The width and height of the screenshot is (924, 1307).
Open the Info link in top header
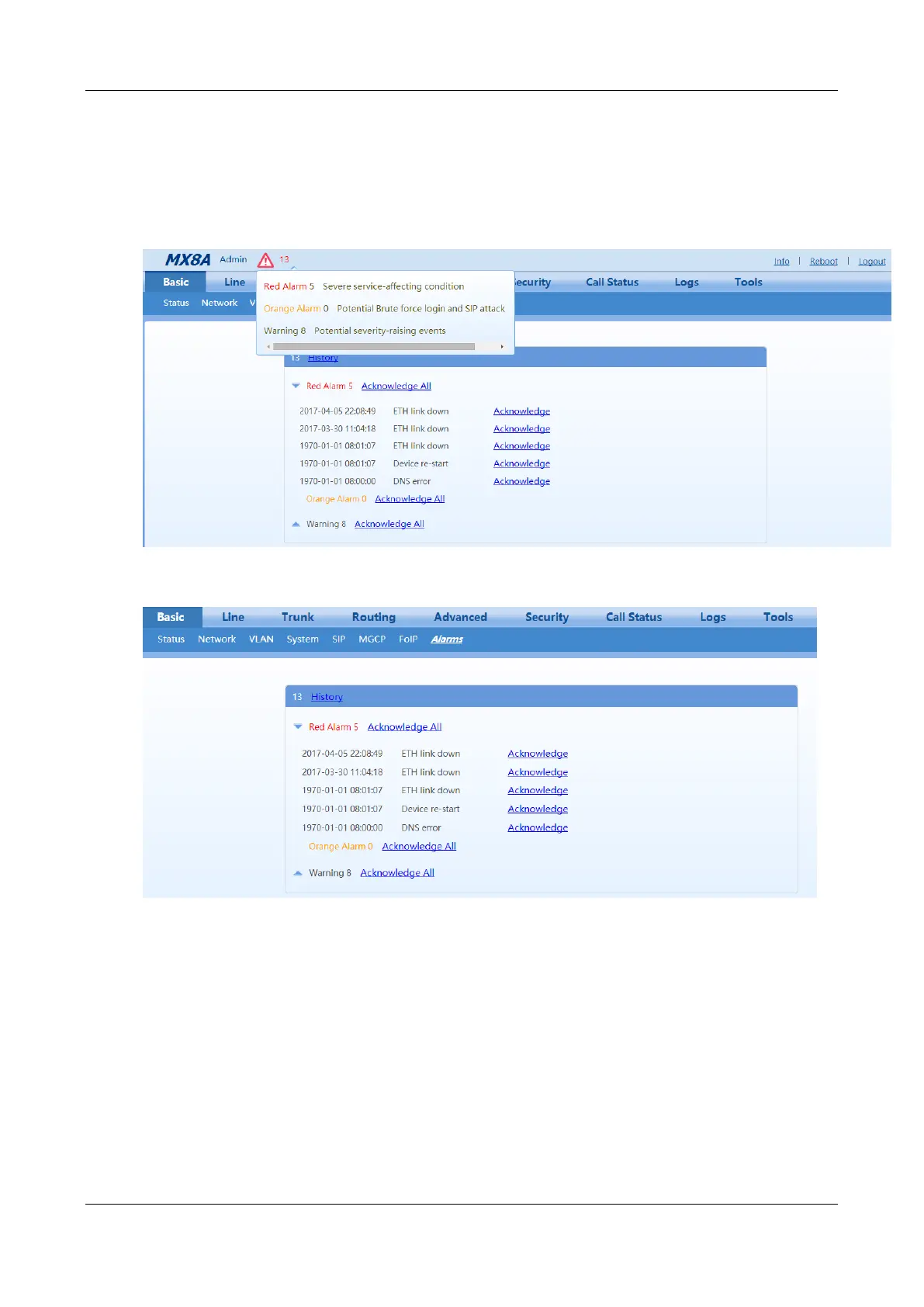pyautogui.click(x=781, y=262)
